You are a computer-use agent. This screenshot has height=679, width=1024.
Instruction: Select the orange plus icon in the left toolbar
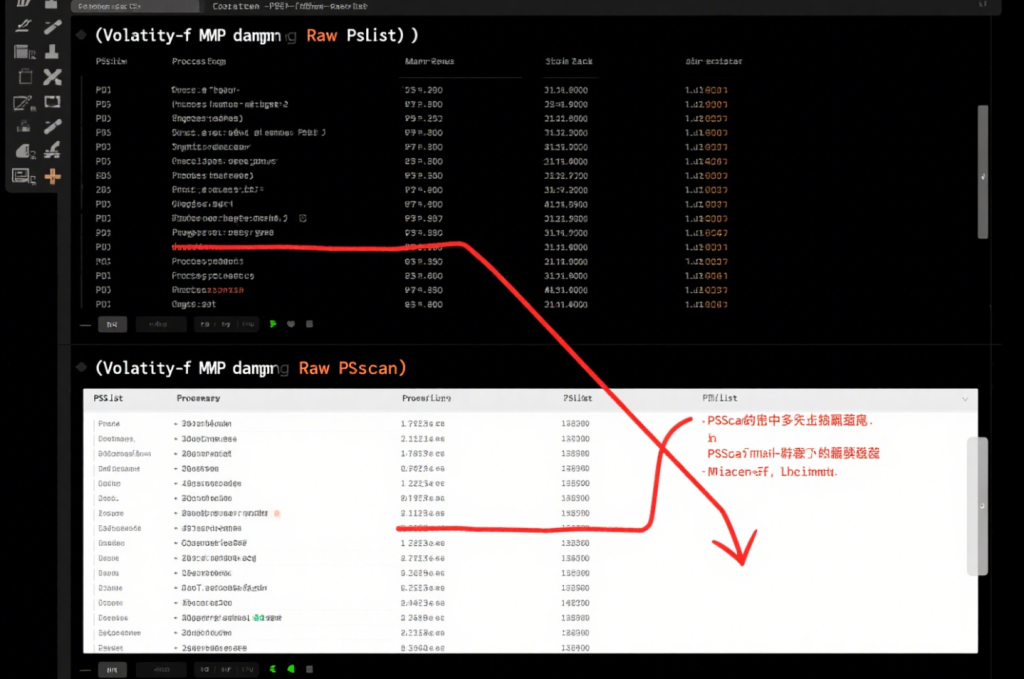pyautogui.click(x=52, y=177)
